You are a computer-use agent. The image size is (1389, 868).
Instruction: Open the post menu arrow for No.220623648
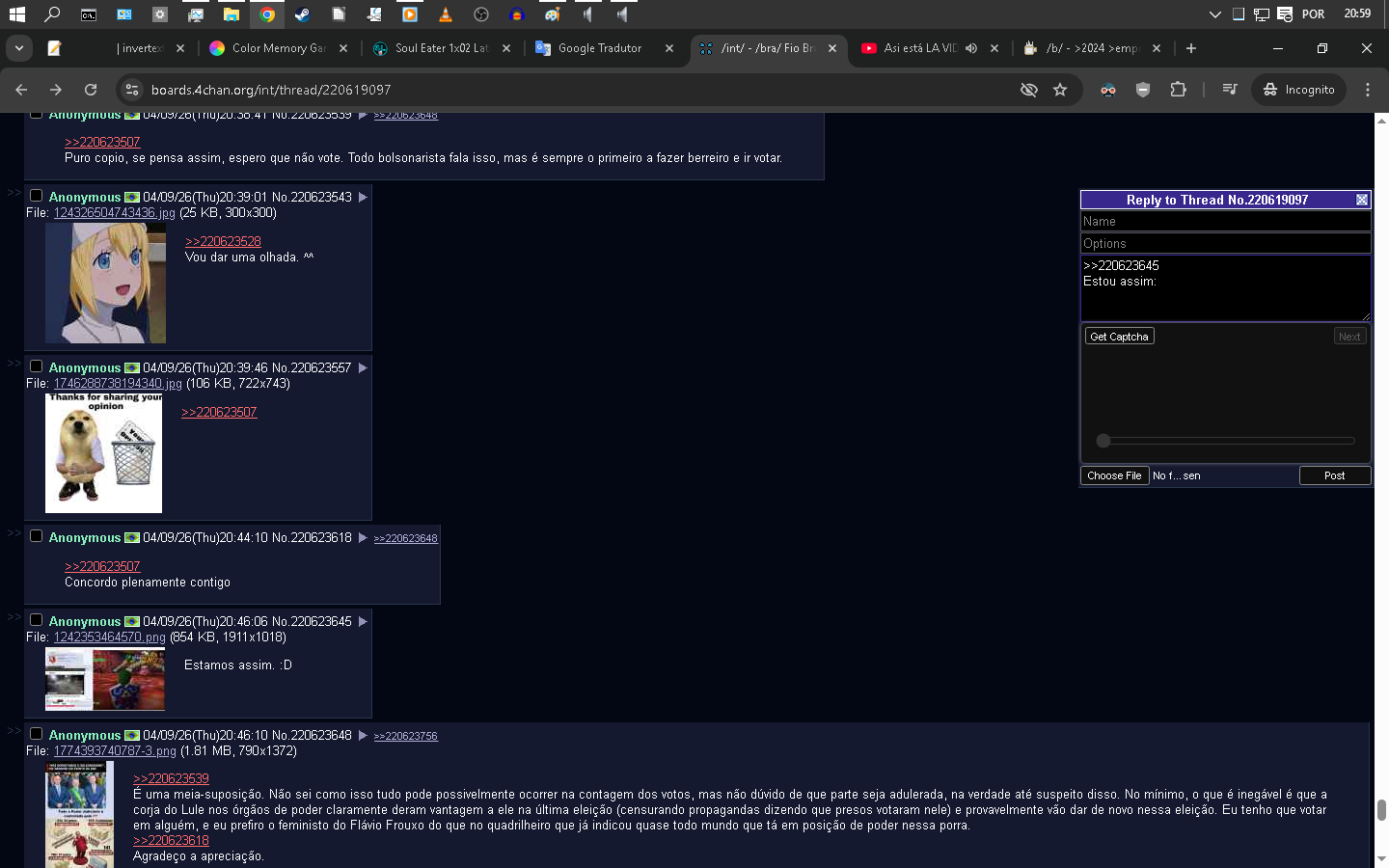pyautogui.click(x=363, y=735)
